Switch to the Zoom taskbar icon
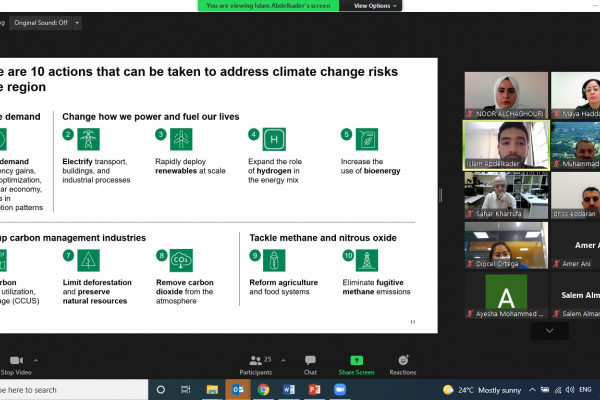Image resolution: width=600 pixels, height=400 pixels. [342, 389]
